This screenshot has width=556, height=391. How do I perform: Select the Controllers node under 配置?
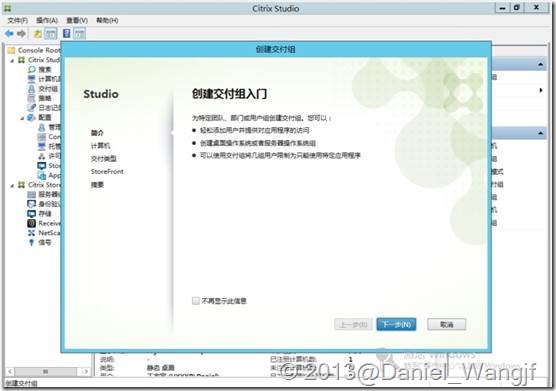click(49, 136)
